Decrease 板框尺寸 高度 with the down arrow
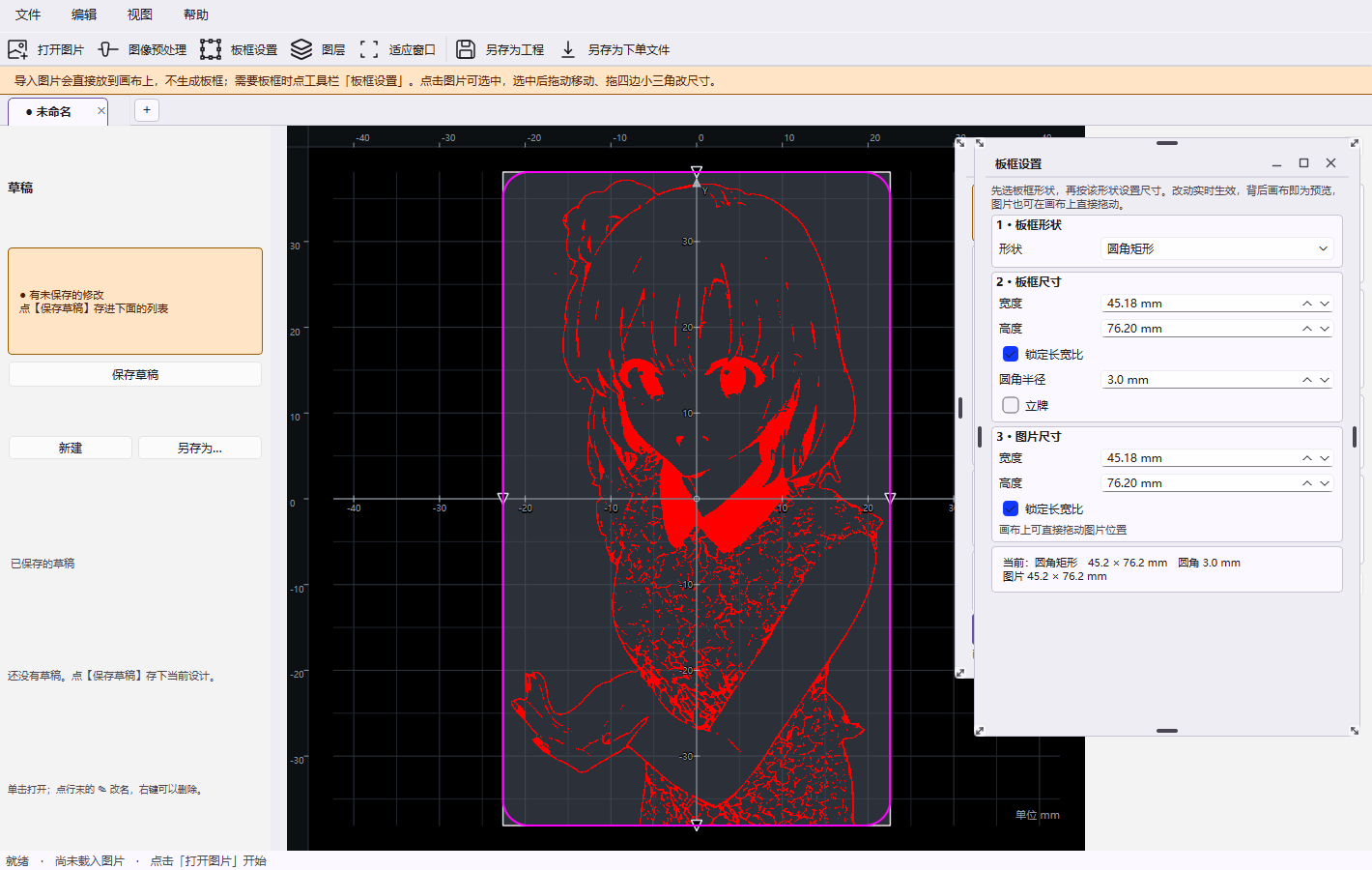 click(x=1325, y=329)
